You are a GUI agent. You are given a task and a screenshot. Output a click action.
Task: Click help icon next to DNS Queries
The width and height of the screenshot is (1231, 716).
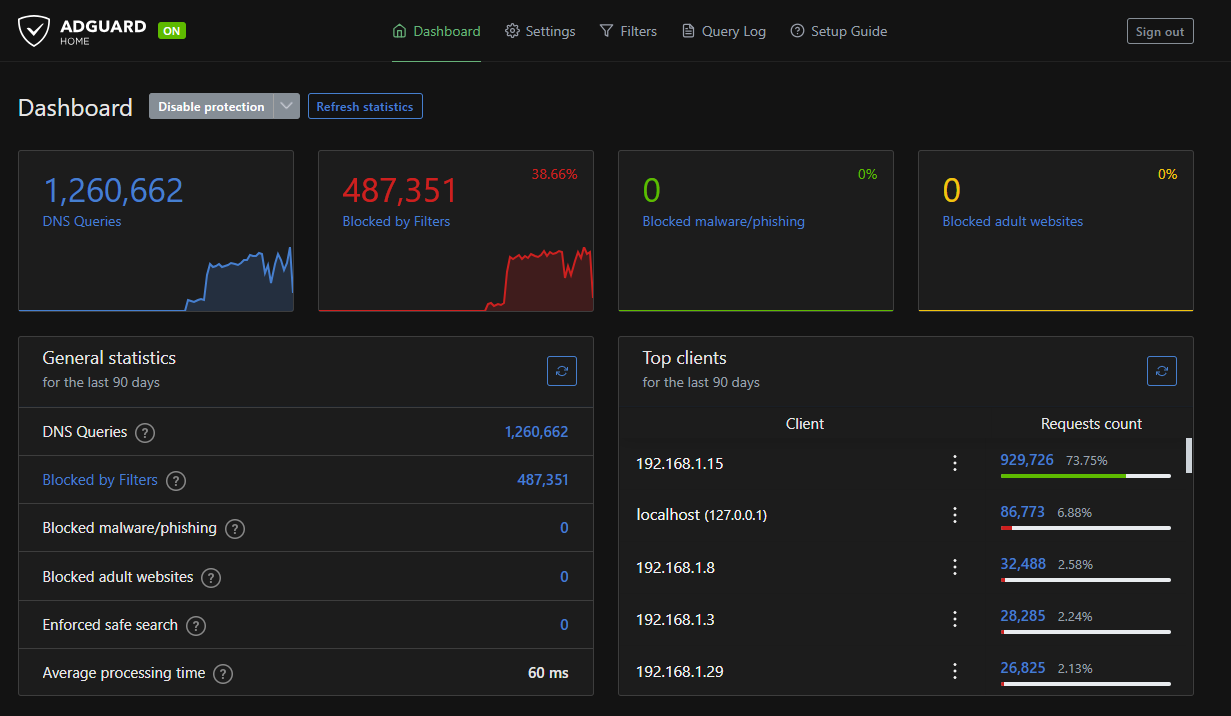[x=145, y=433]
